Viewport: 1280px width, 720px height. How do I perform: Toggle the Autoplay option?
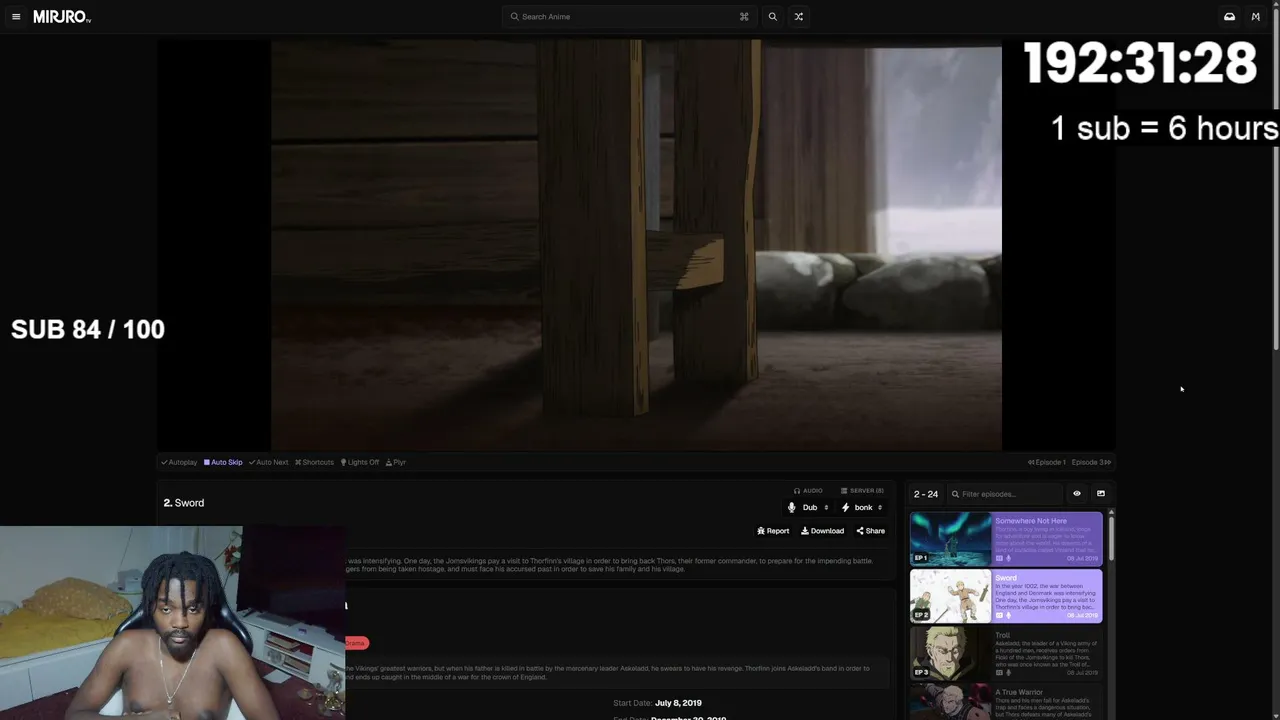(179, 462)
